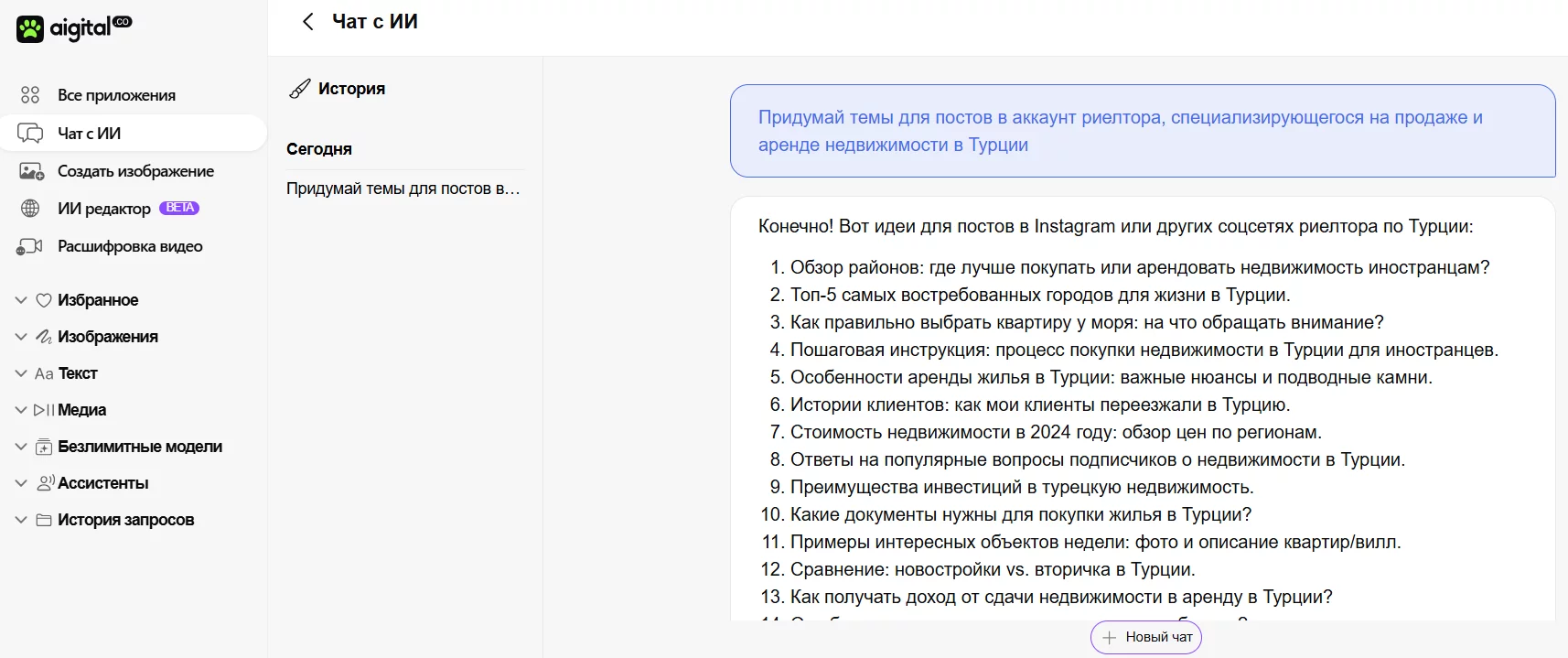Click the Избранное heart icon

(x=43, y=300)
